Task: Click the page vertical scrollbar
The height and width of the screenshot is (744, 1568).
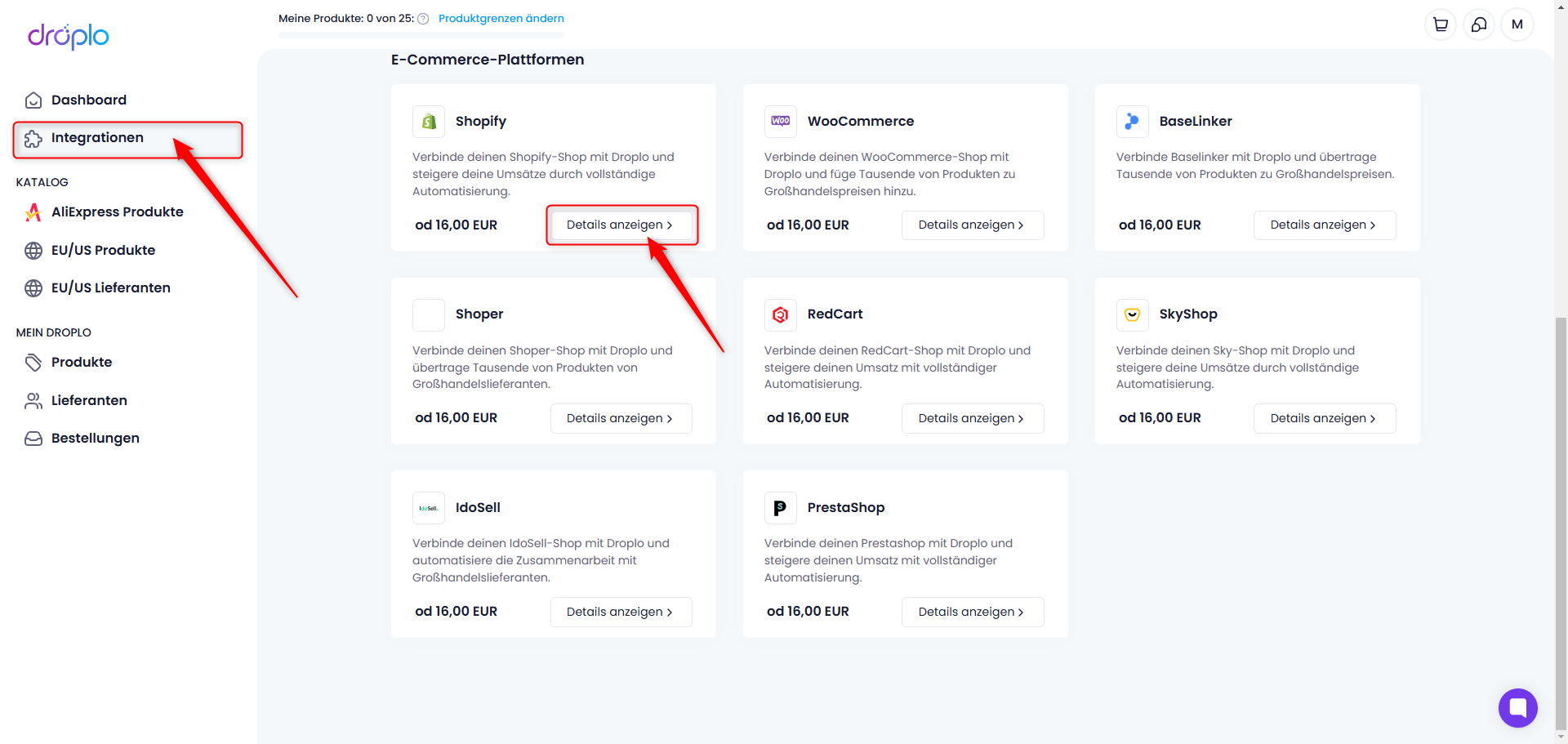Action: [x=1561, y=523]
